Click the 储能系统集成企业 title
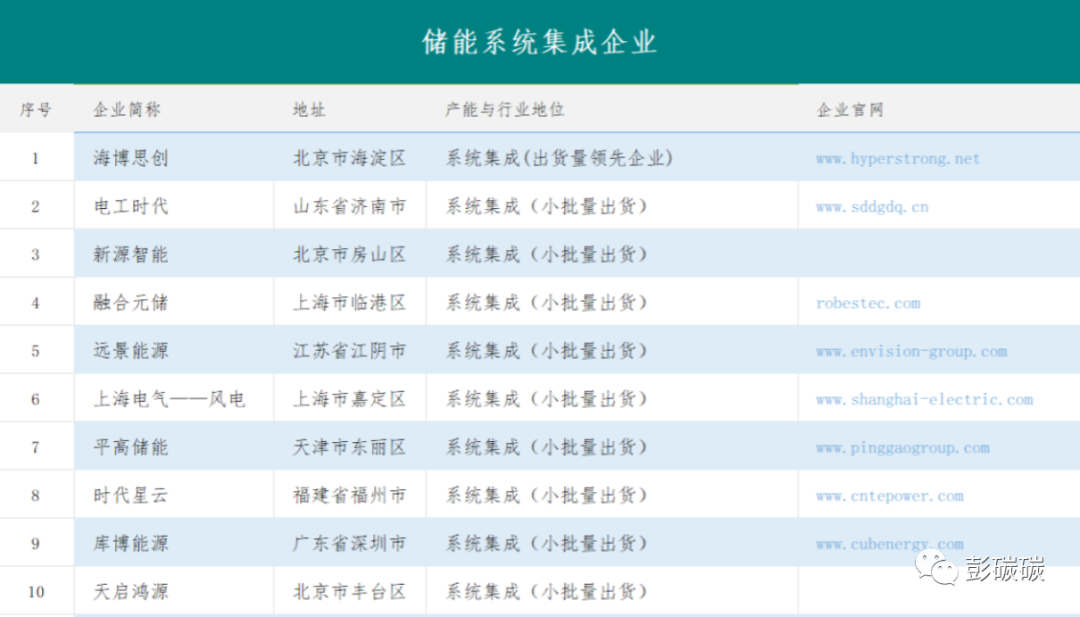This screenshot has width=1080, height=617. point(539,42)
